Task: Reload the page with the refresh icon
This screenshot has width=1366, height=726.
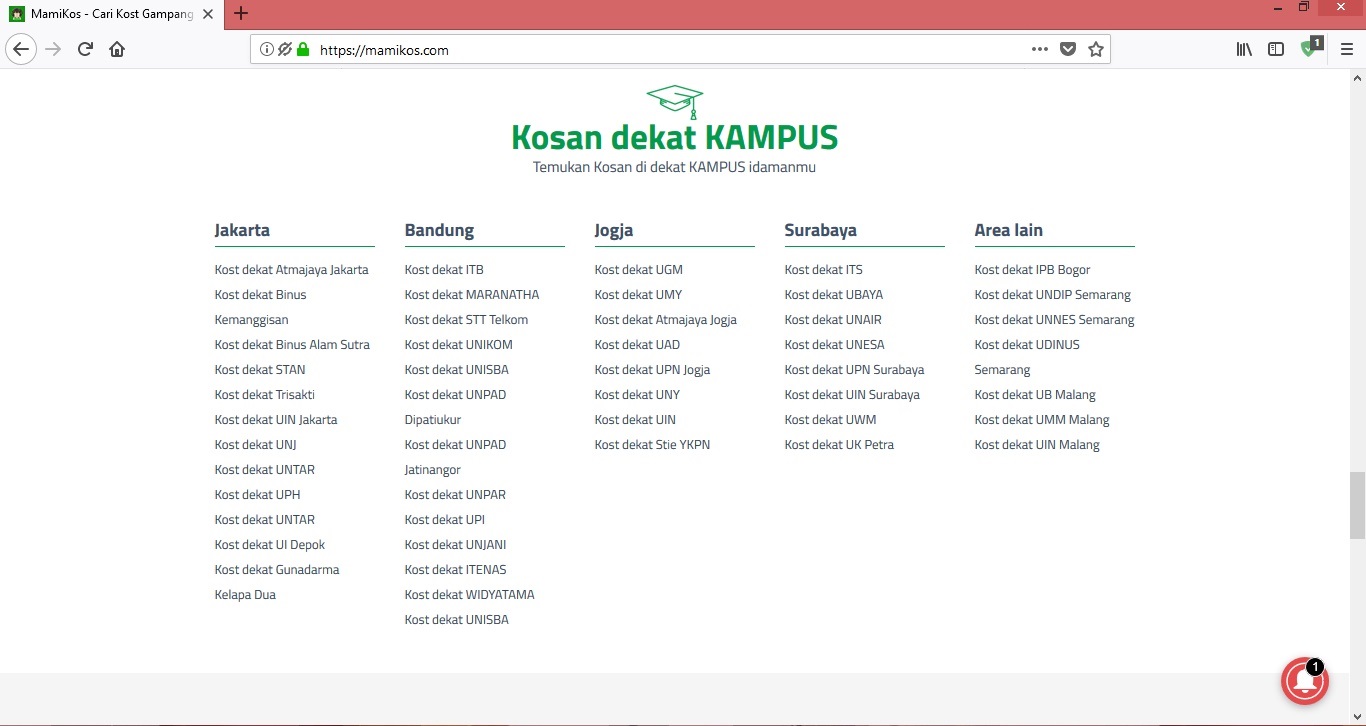Action: pos(85,49)
